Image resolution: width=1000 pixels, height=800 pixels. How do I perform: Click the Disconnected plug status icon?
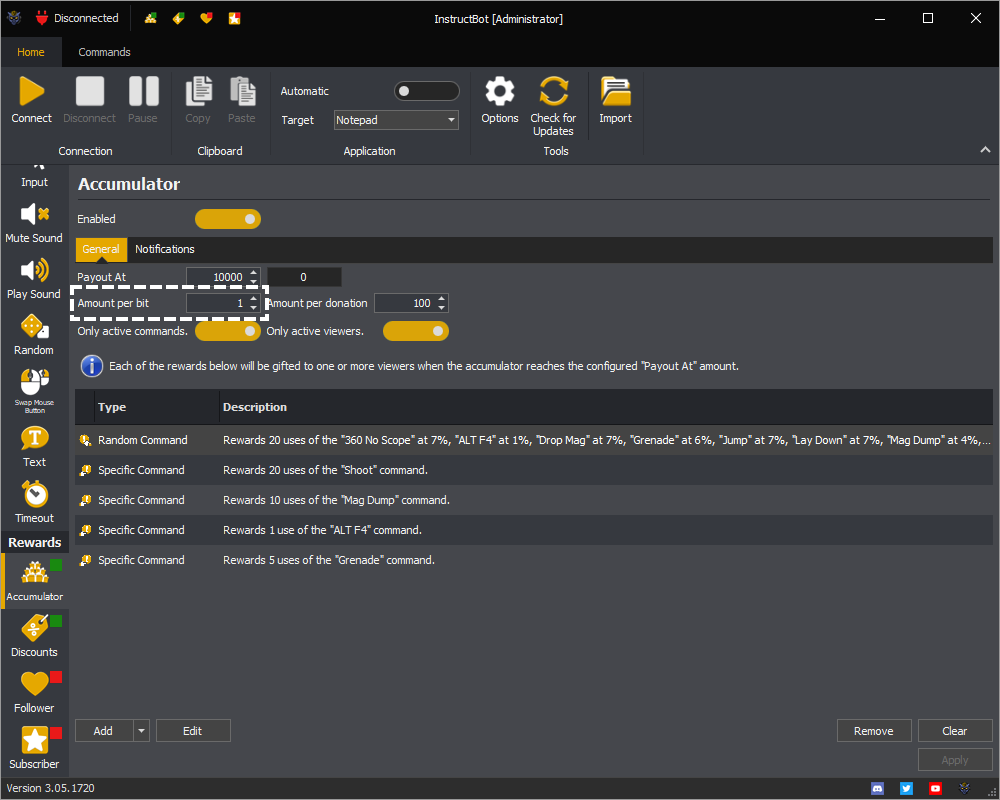(42, 18)
